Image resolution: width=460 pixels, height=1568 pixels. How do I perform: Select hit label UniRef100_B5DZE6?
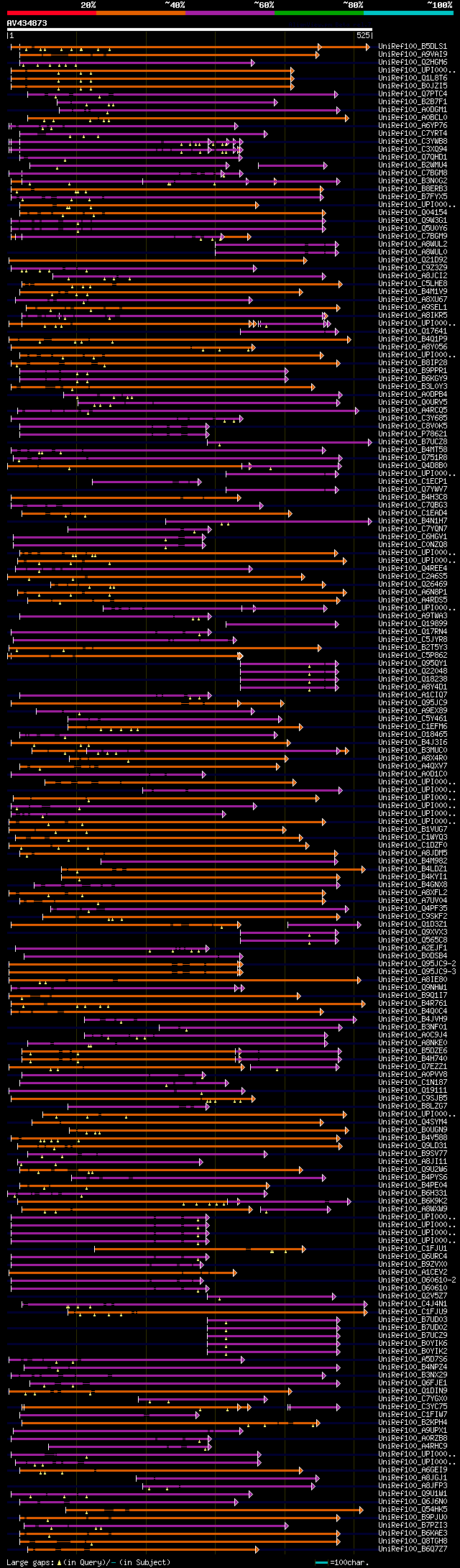[x=413, y=1051]
